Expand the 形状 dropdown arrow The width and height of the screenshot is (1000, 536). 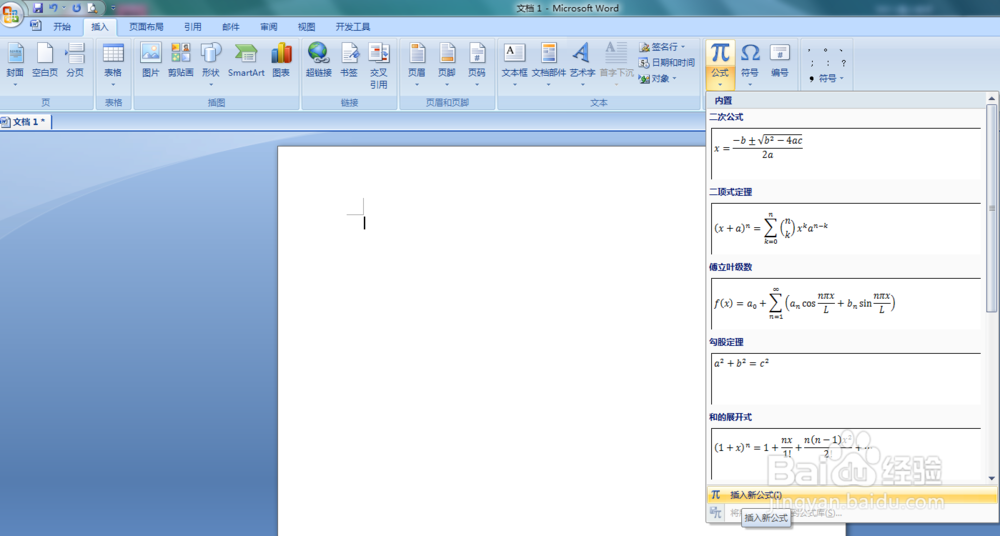pos(210,85)
